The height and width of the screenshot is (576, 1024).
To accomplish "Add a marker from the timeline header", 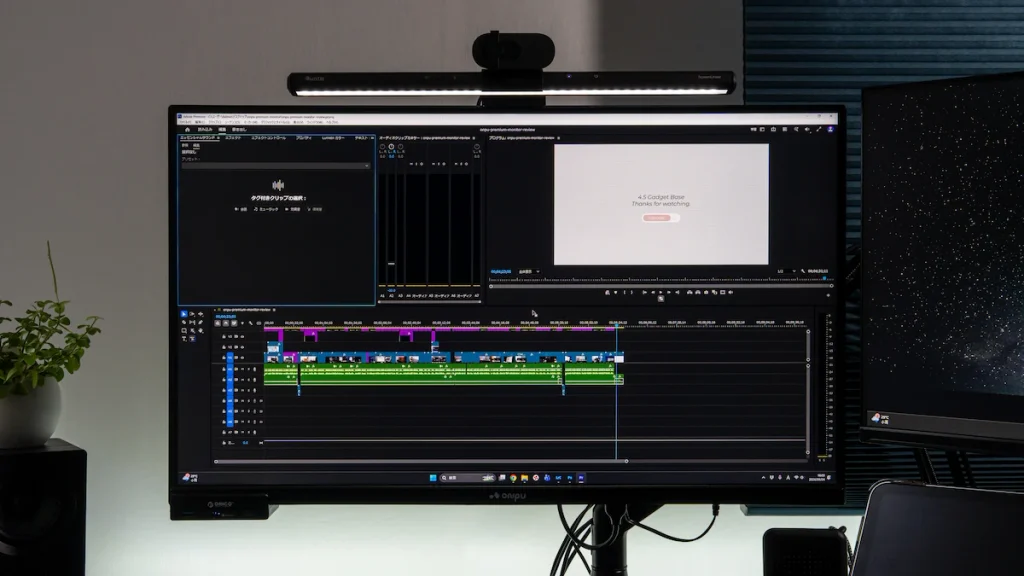I will [x=242, y=323].
